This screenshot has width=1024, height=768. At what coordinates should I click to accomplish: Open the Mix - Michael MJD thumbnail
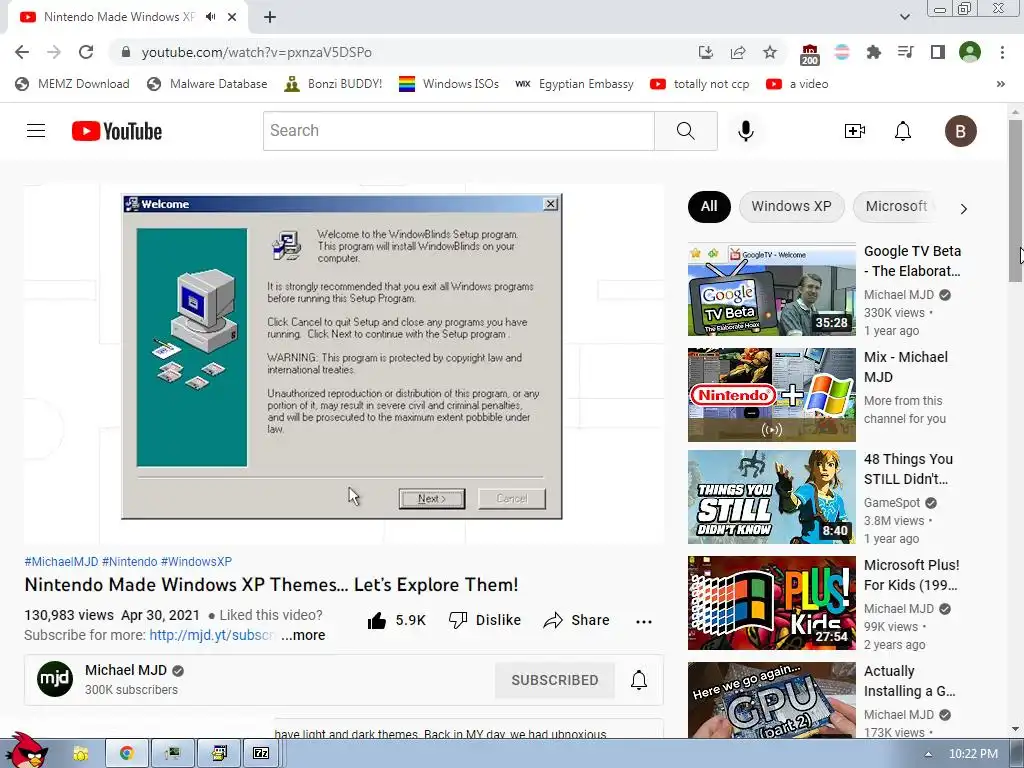pyautogui.click(x=771, y=395)
